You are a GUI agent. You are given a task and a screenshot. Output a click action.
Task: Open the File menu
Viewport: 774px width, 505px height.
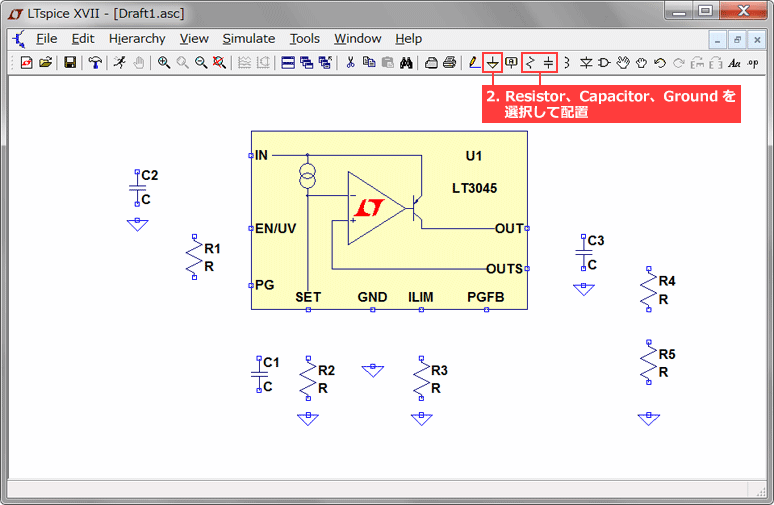[46, 39]
